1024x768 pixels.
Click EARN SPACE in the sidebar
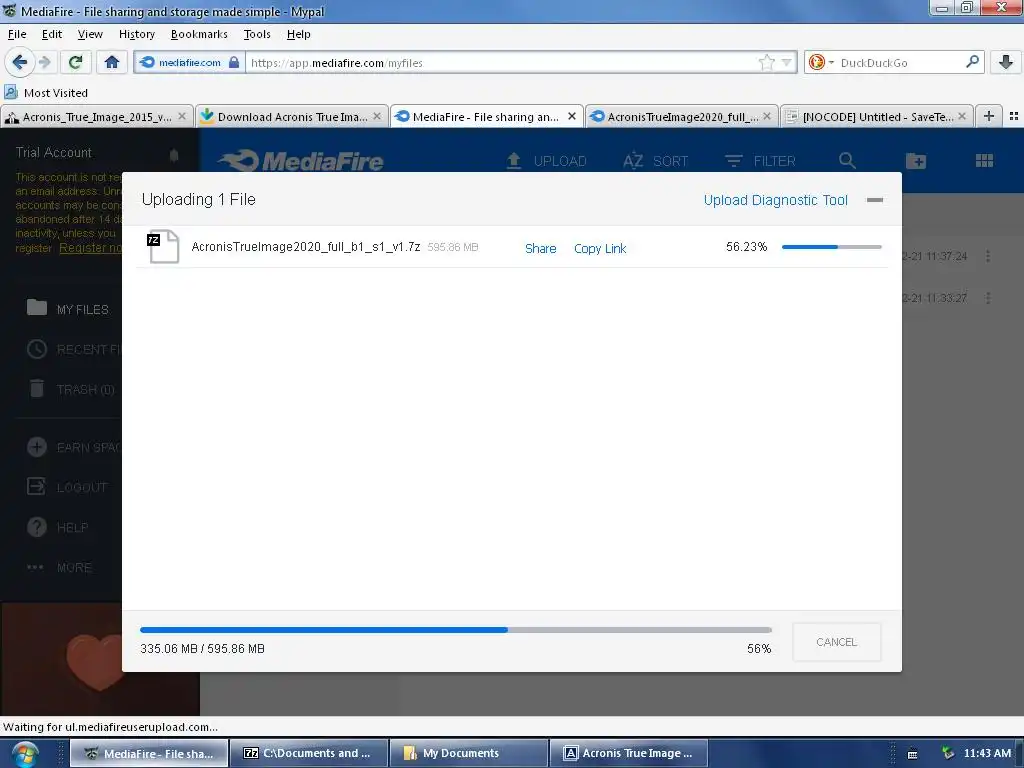tap(74, 447)
